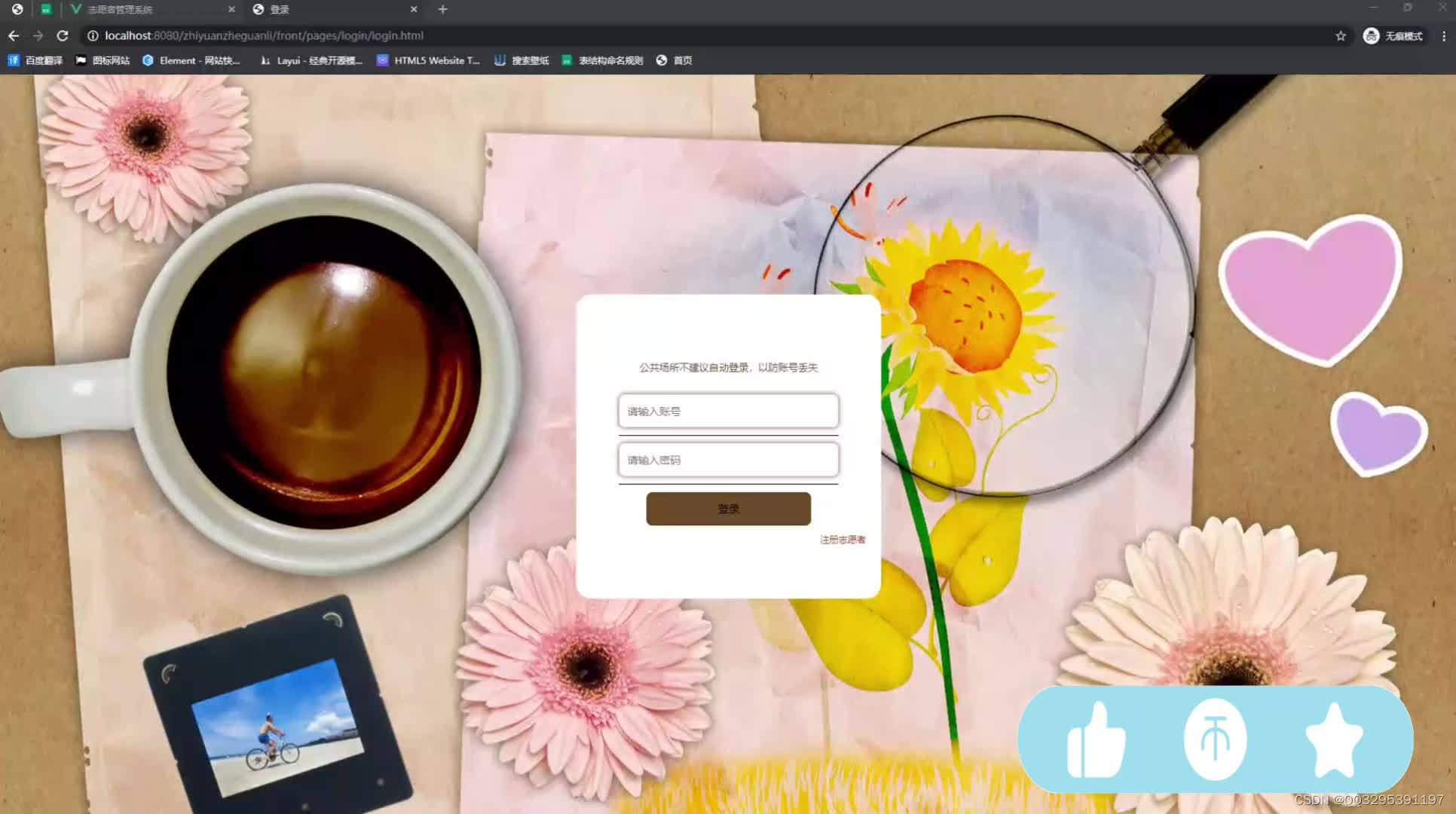Open a new tab with plus button
This screenshot has height=814, width=1456.
[443, 9]
